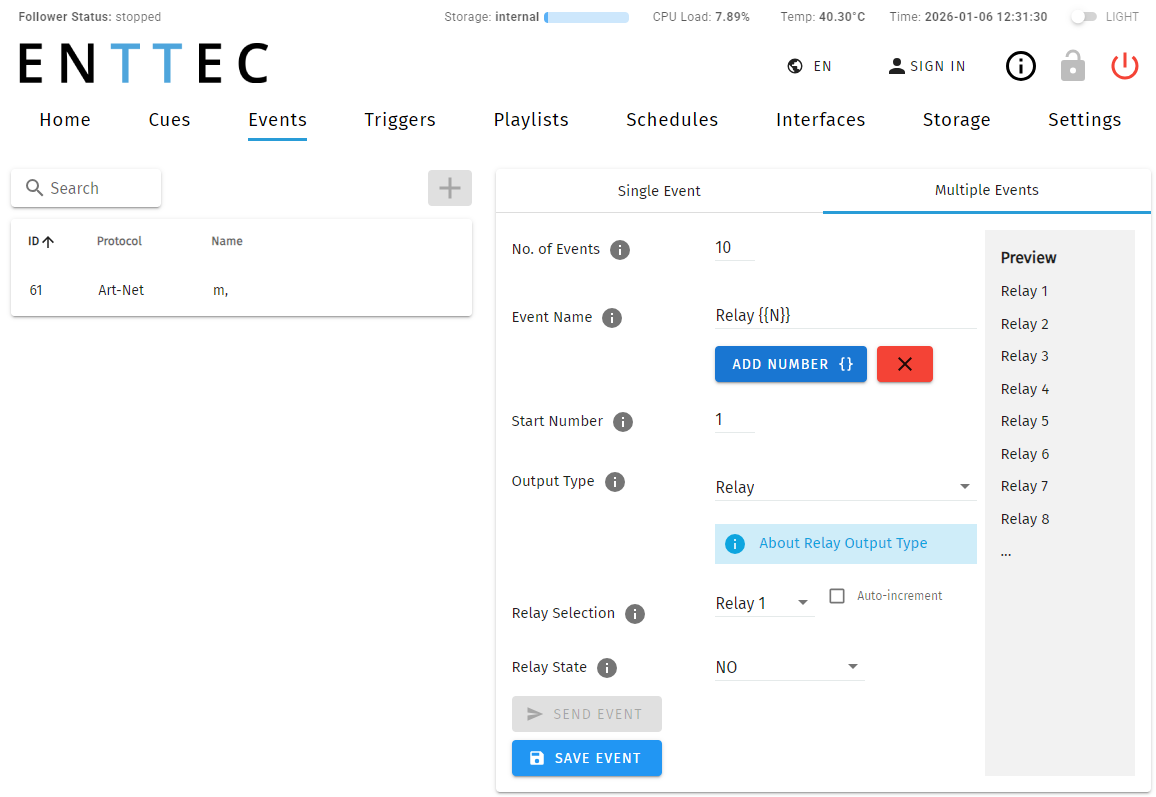The width and height of the screenshot is (1156, 797).
Task: Show info for Relay Selection
Action: [x=635, y=614]
